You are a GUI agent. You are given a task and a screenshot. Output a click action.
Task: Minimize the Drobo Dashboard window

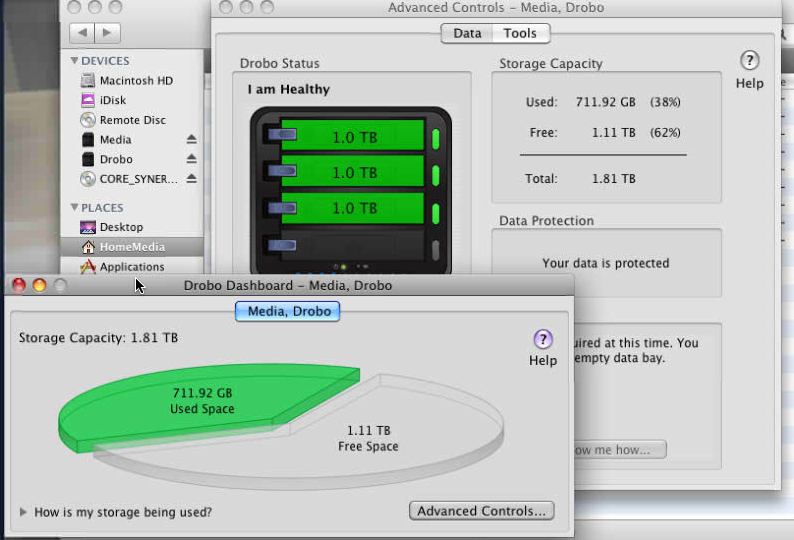point(39,285)
